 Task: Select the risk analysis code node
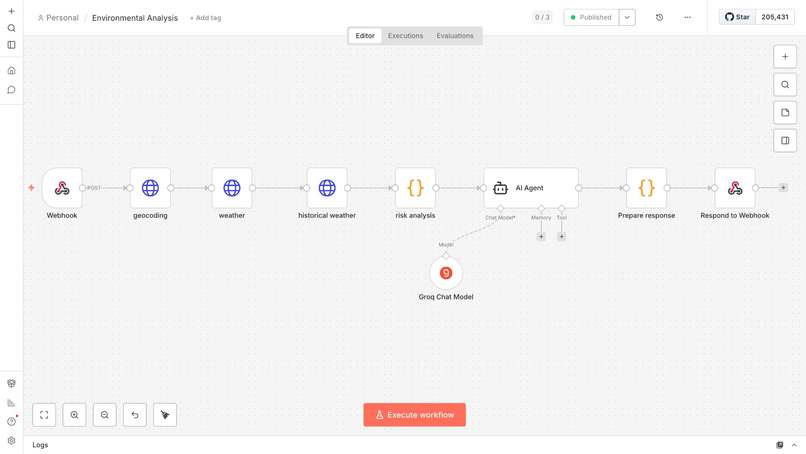point(415,188)
